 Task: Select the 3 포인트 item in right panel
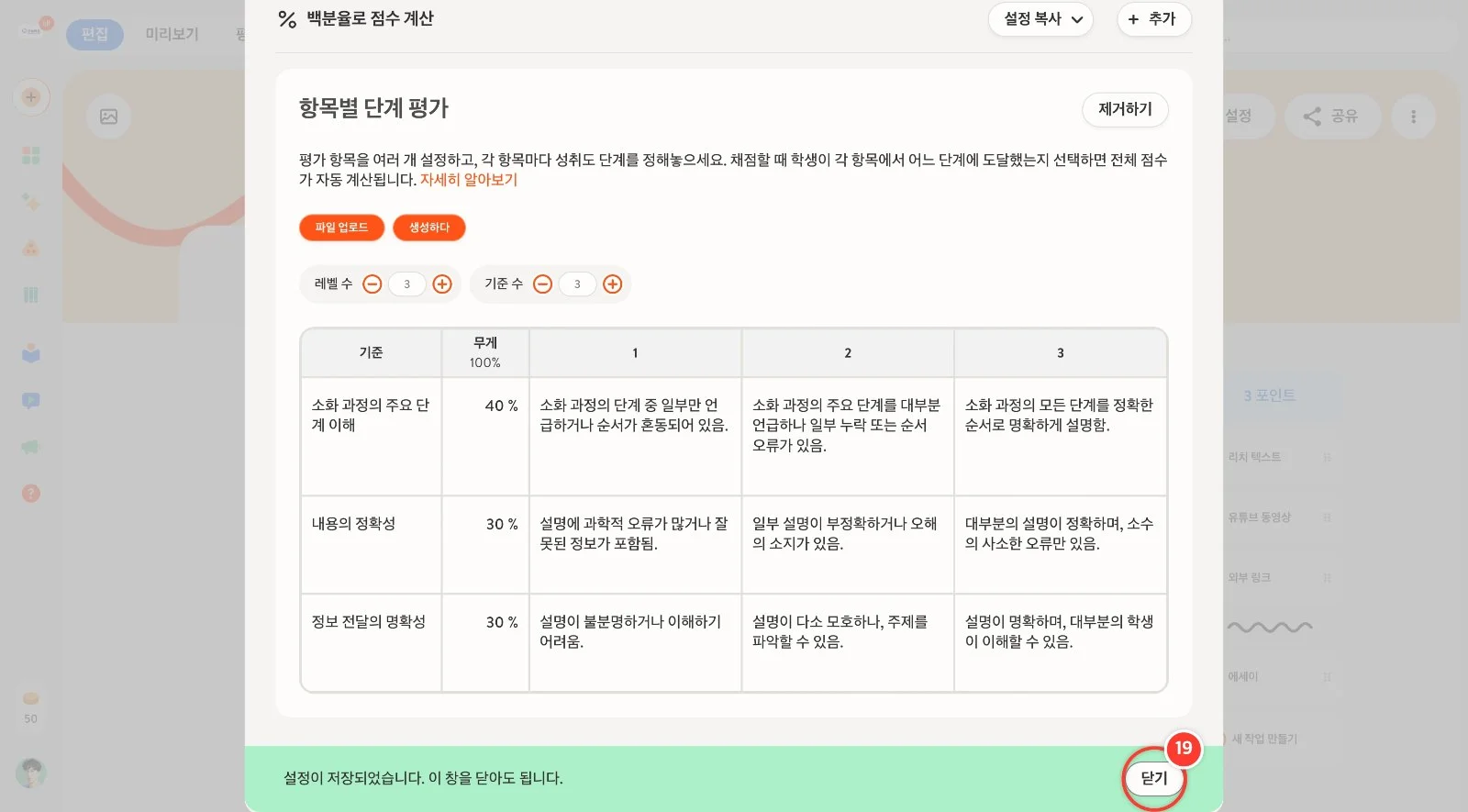(1270, 395)
